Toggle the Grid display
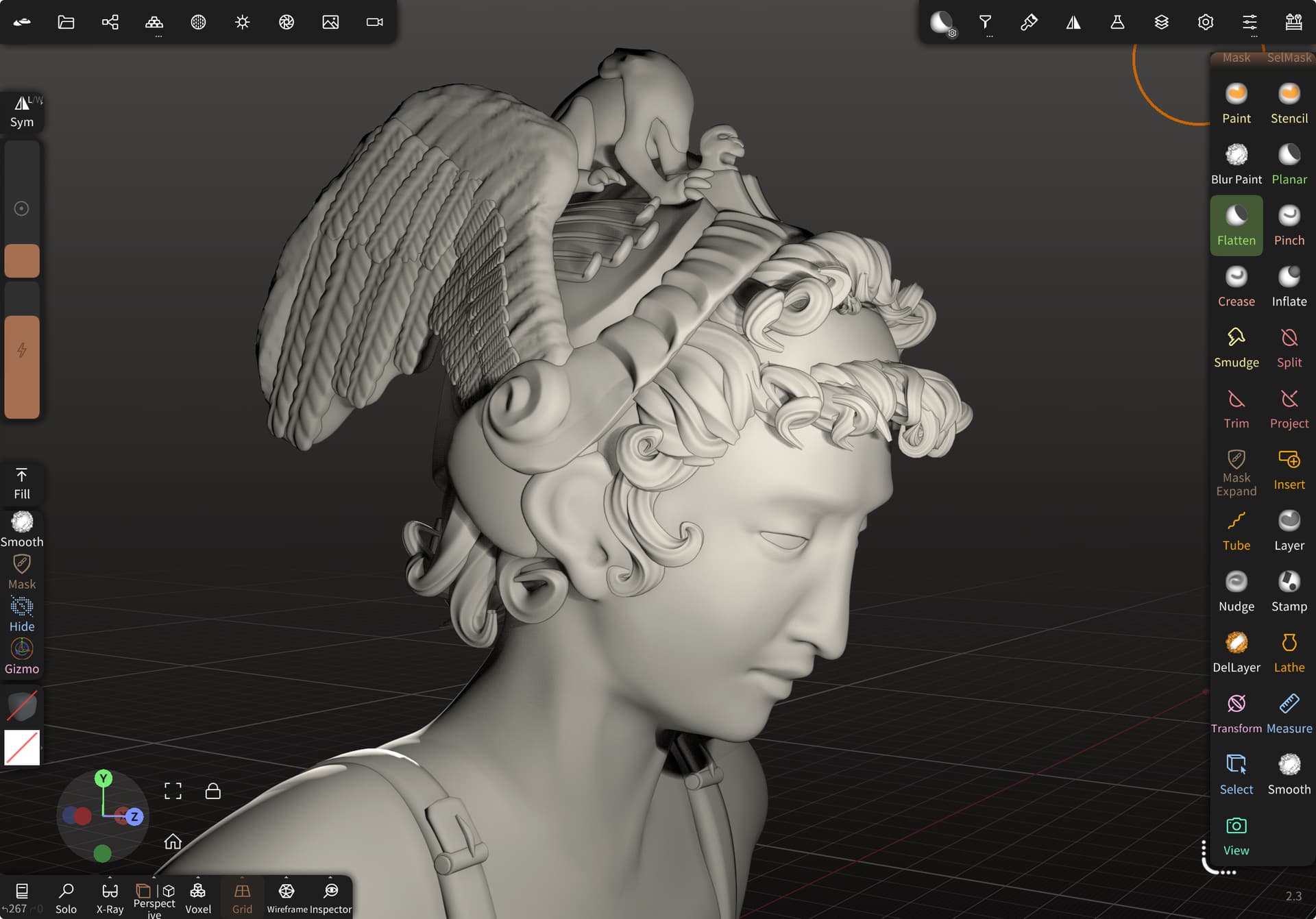 (242, 898)
